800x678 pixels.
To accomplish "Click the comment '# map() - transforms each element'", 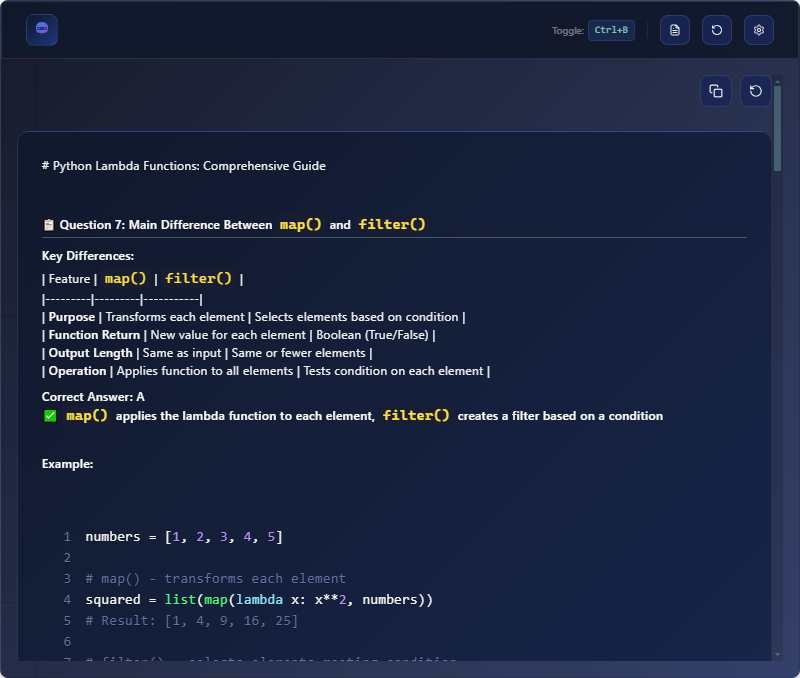I will click(x=215, y=579).
